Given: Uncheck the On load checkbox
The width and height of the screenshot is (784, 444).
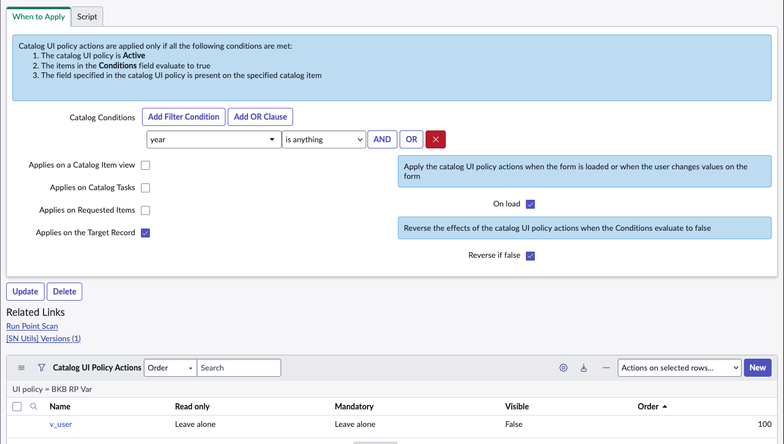Looking at the screenshot, I should point(530,204).
